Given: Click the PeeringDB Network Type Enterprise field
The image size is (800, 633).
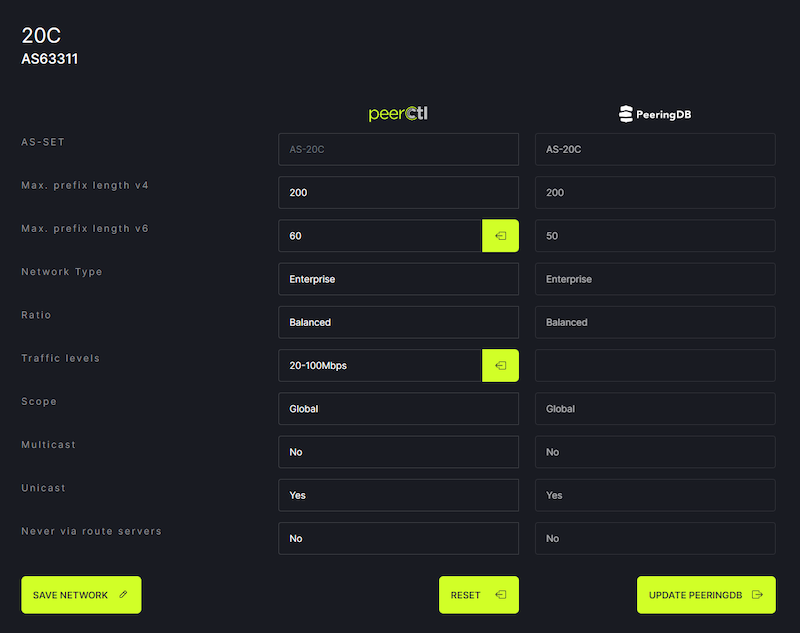Looking at the screenshot, I should [655, 279].
